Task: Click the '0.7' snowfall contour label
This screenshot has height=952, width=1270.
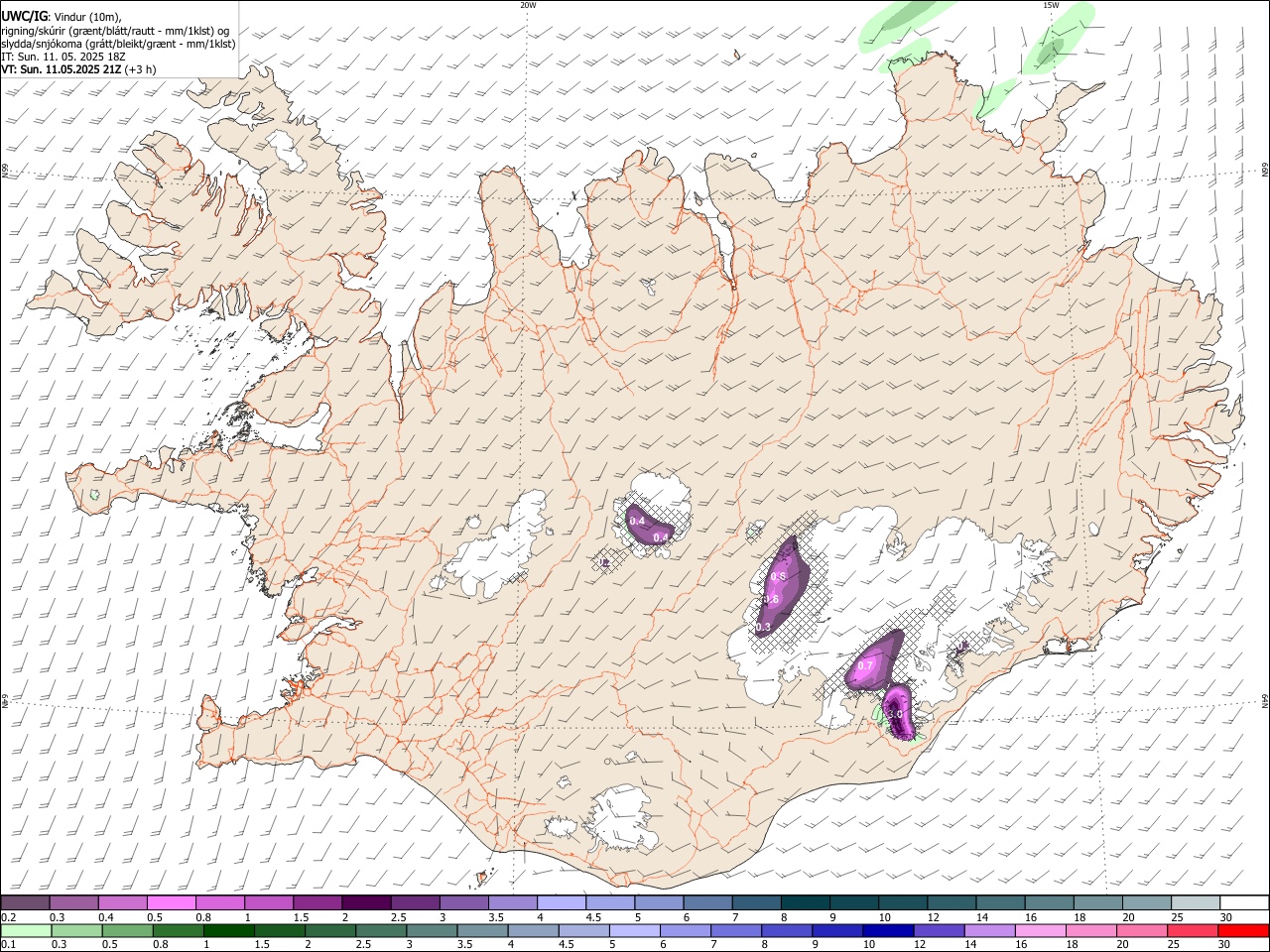Action: (864, 666)
